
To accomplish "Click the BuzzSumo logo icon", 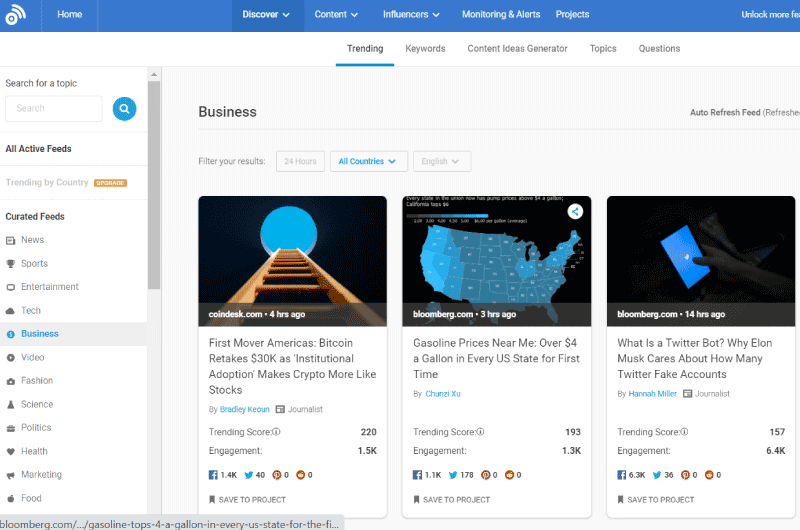I will [x=15, y=15].
